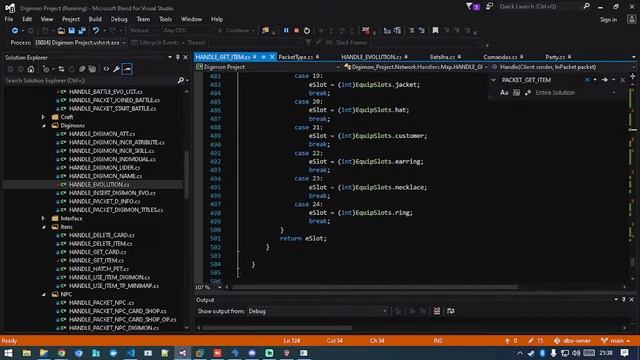Click pending changes pencil 15 in status bar

535,341
